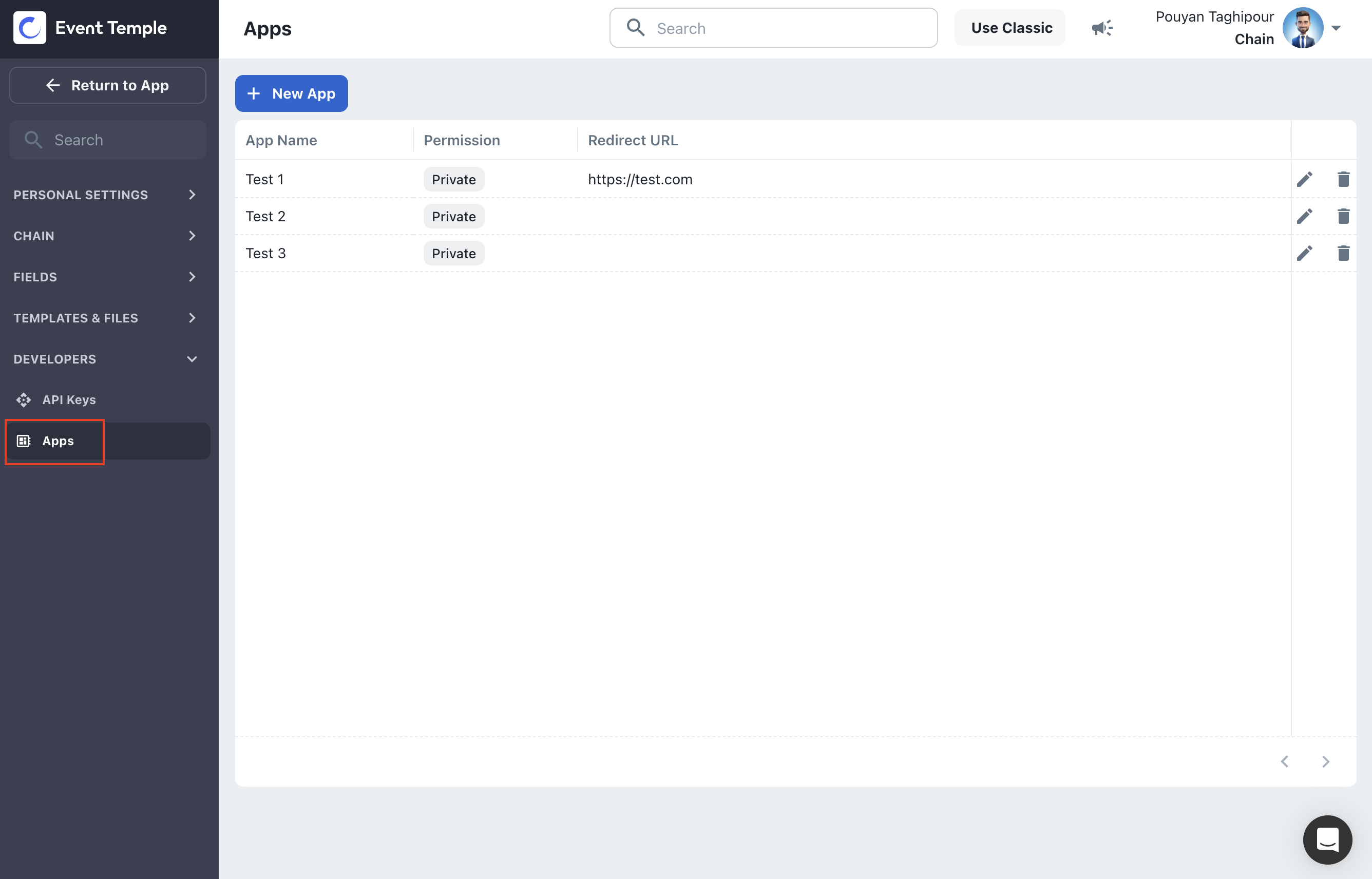Edit the Test 2 app
1372x879 pixels.
1304,216
